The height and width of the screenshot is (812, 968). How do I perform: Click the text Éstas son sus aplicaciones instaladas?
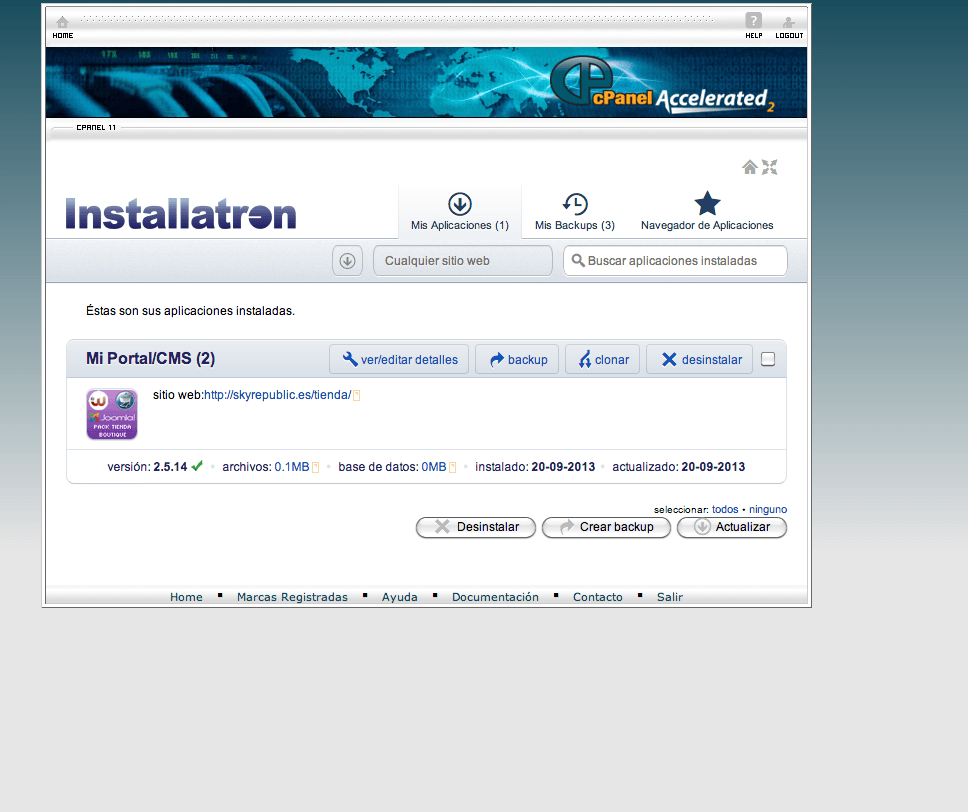pos(190,311)
